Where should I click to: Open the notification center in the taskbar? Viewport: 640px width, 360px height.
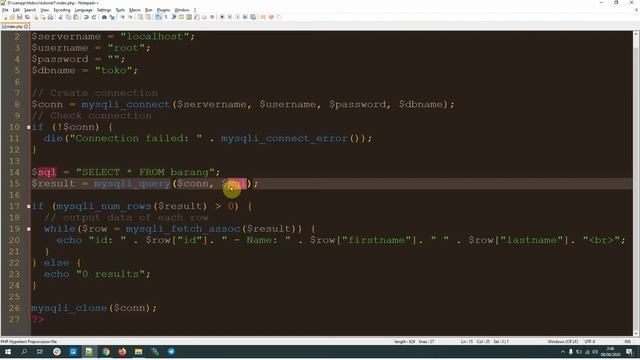[x=629, y=352]
